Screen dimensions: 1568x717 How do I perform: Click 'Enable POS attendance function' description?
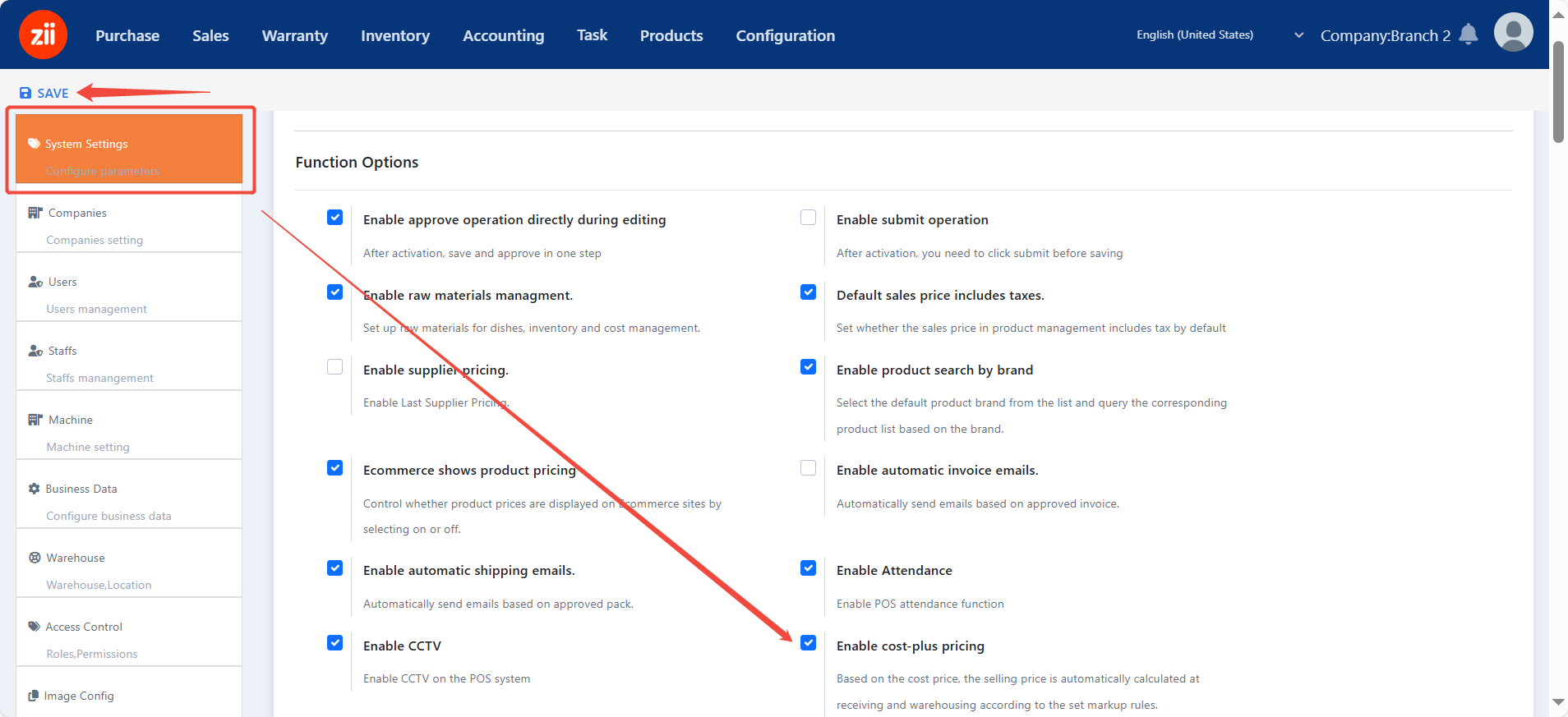tap(920, 604)
